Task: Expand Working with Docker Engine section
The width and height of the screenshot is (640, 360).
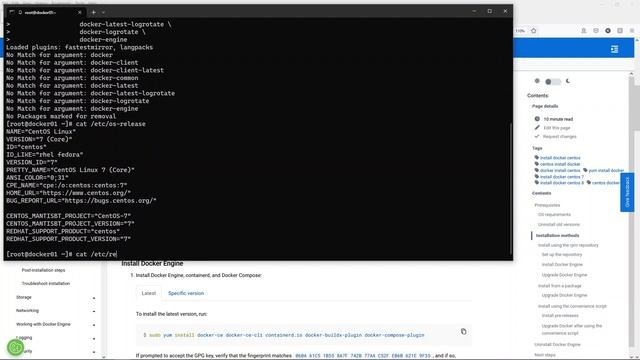Action: (55, 324)
